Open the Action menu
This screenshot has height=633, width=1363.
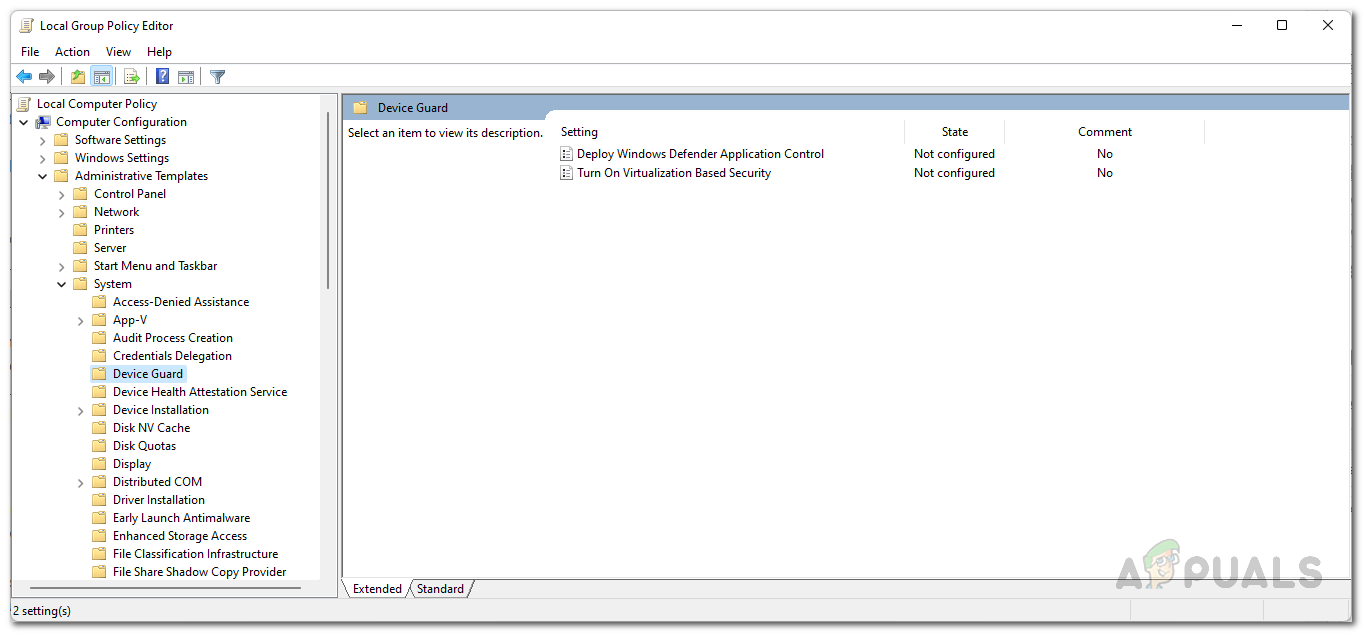coord(72,51)
